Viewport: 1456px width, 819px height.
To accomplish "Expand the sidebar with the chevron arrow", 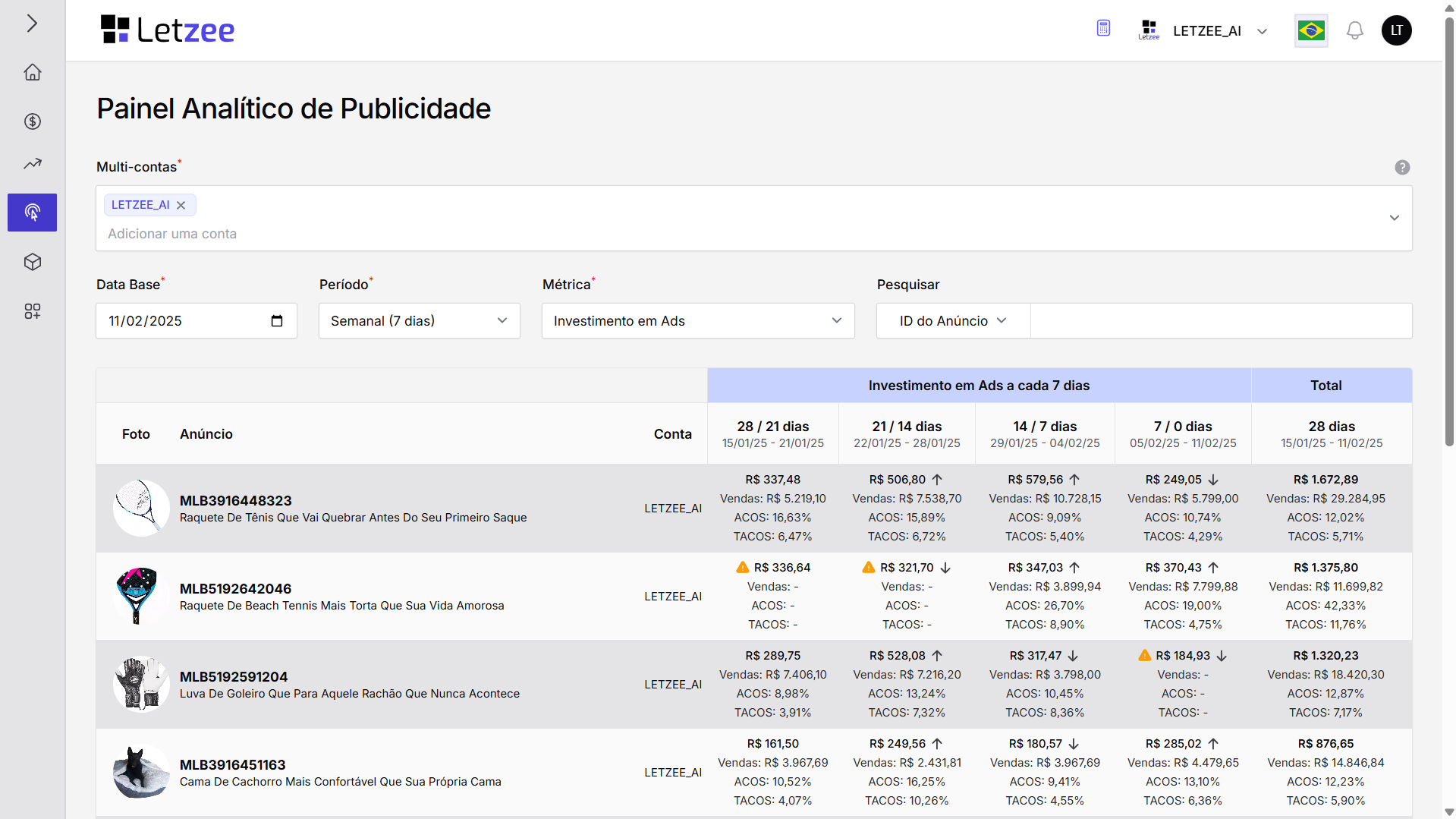I will (32, 24).
